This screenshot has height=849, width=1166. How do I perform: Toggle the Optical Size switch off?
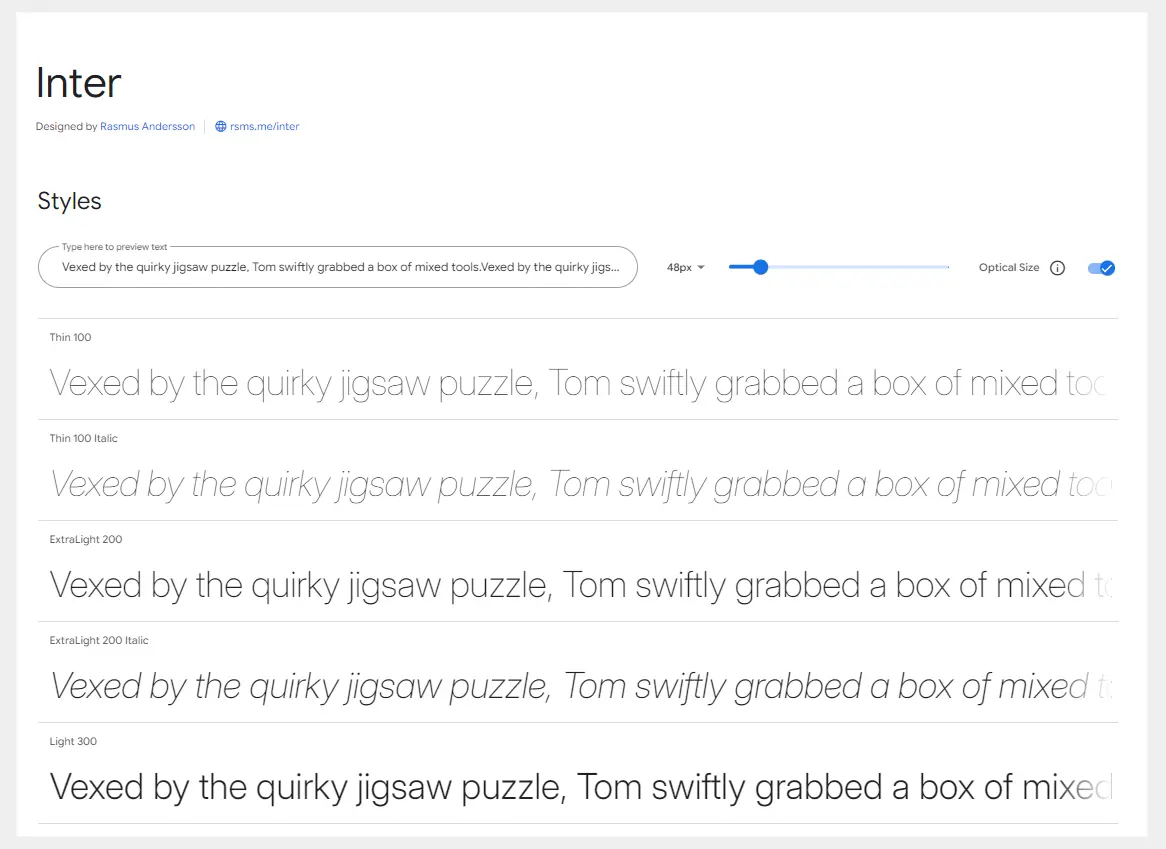(x=1101, y=268)
